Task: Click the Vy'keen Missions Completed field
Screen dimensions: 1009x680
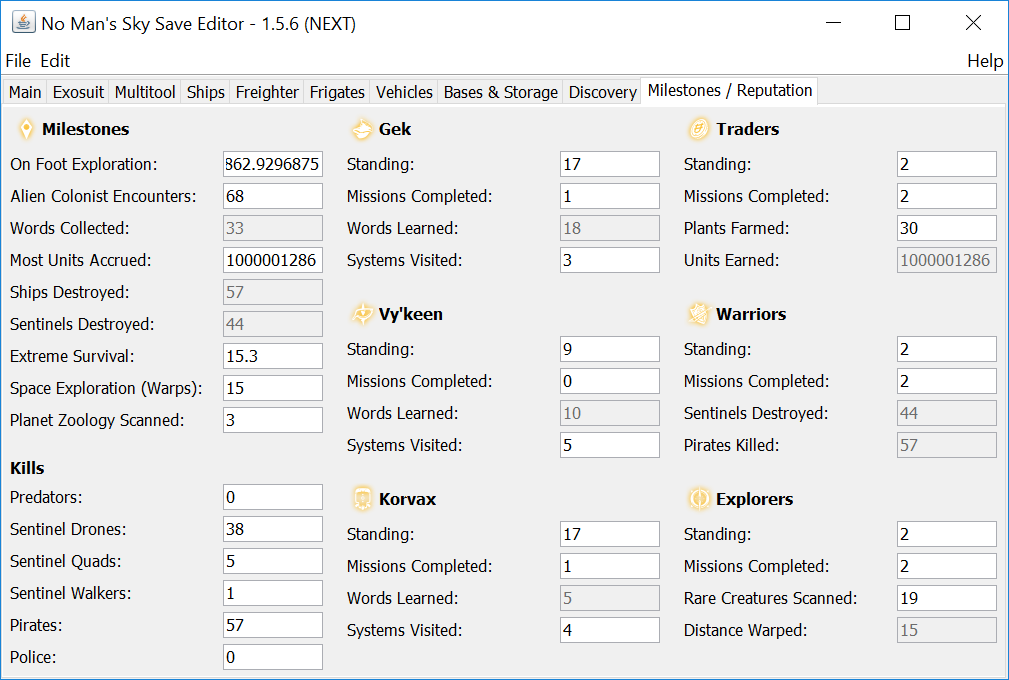Action: (x=609, y=381)
